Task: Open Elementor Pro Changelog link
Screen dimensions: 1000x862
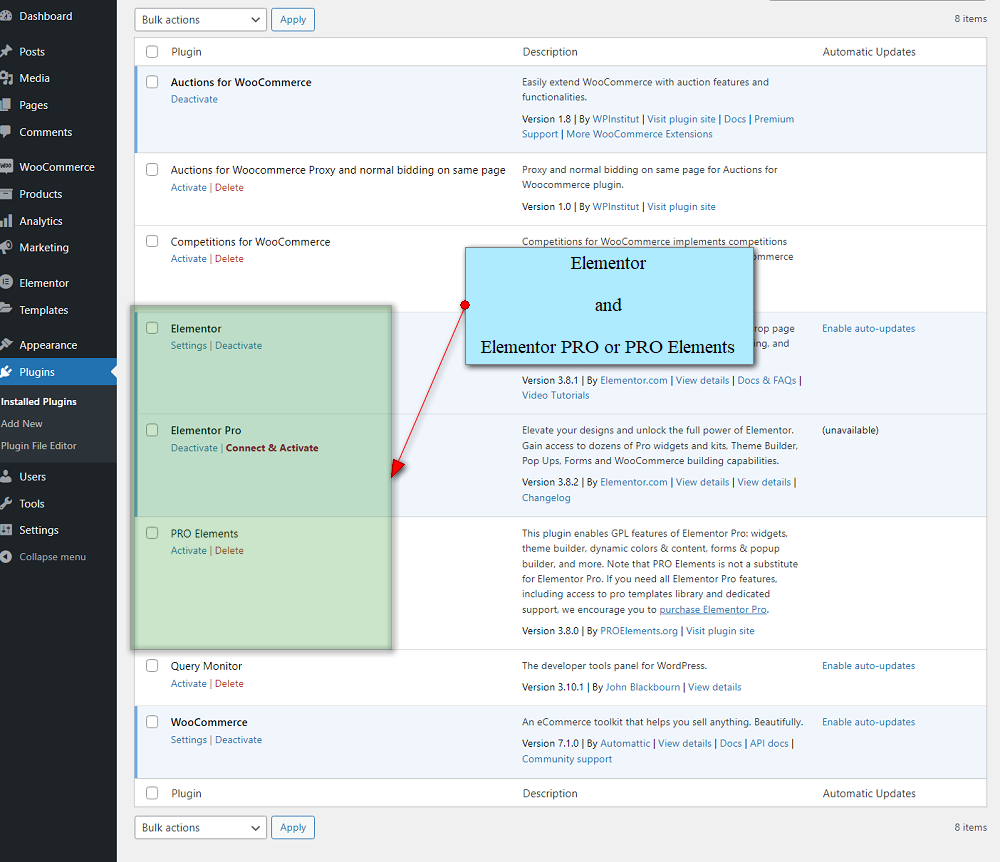Action: (x=546, y=498)
